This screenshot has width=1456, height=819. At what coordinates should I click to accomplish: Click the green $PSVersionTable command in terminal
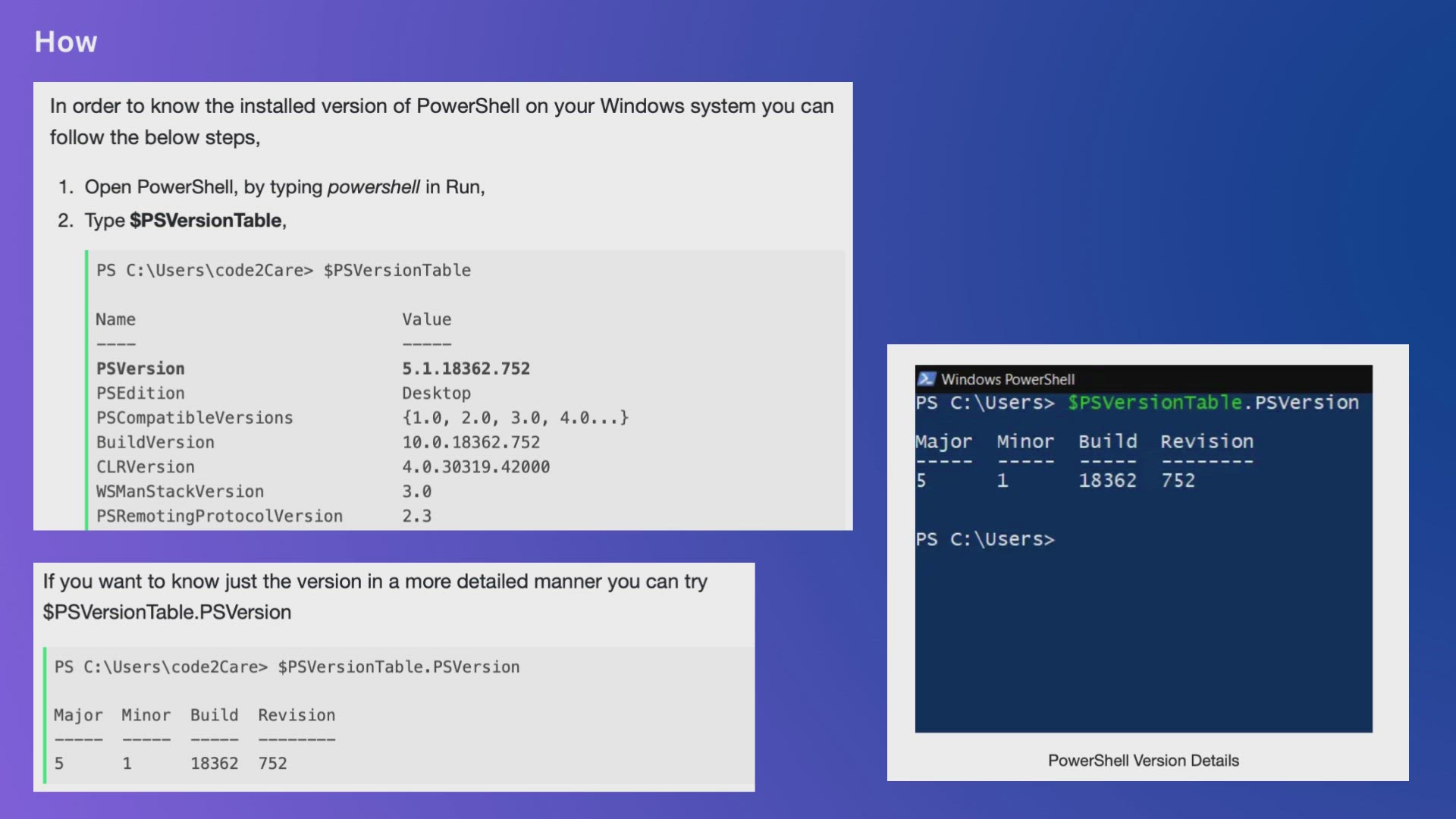pyautogui.click(x=1154, y=403)
